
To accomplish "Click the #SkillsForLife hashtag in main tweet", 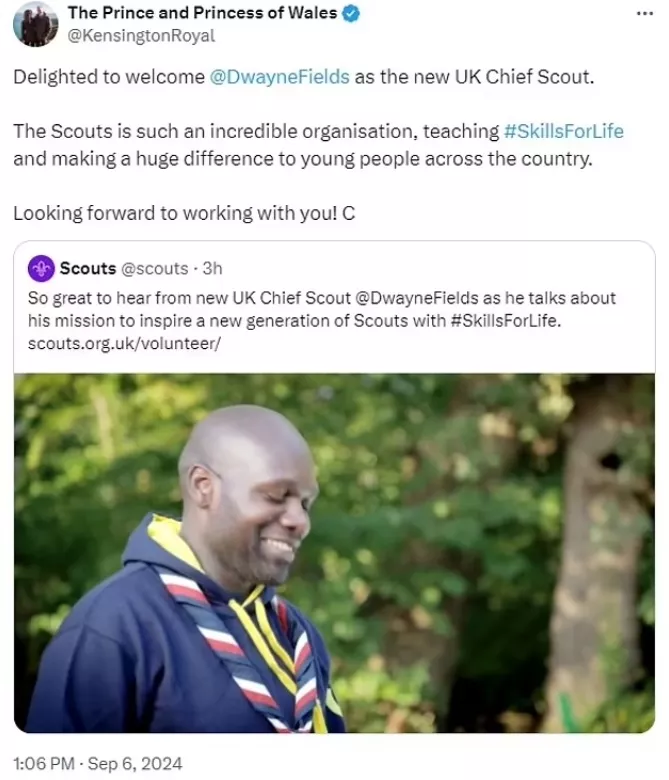I will tap(564, 131).
